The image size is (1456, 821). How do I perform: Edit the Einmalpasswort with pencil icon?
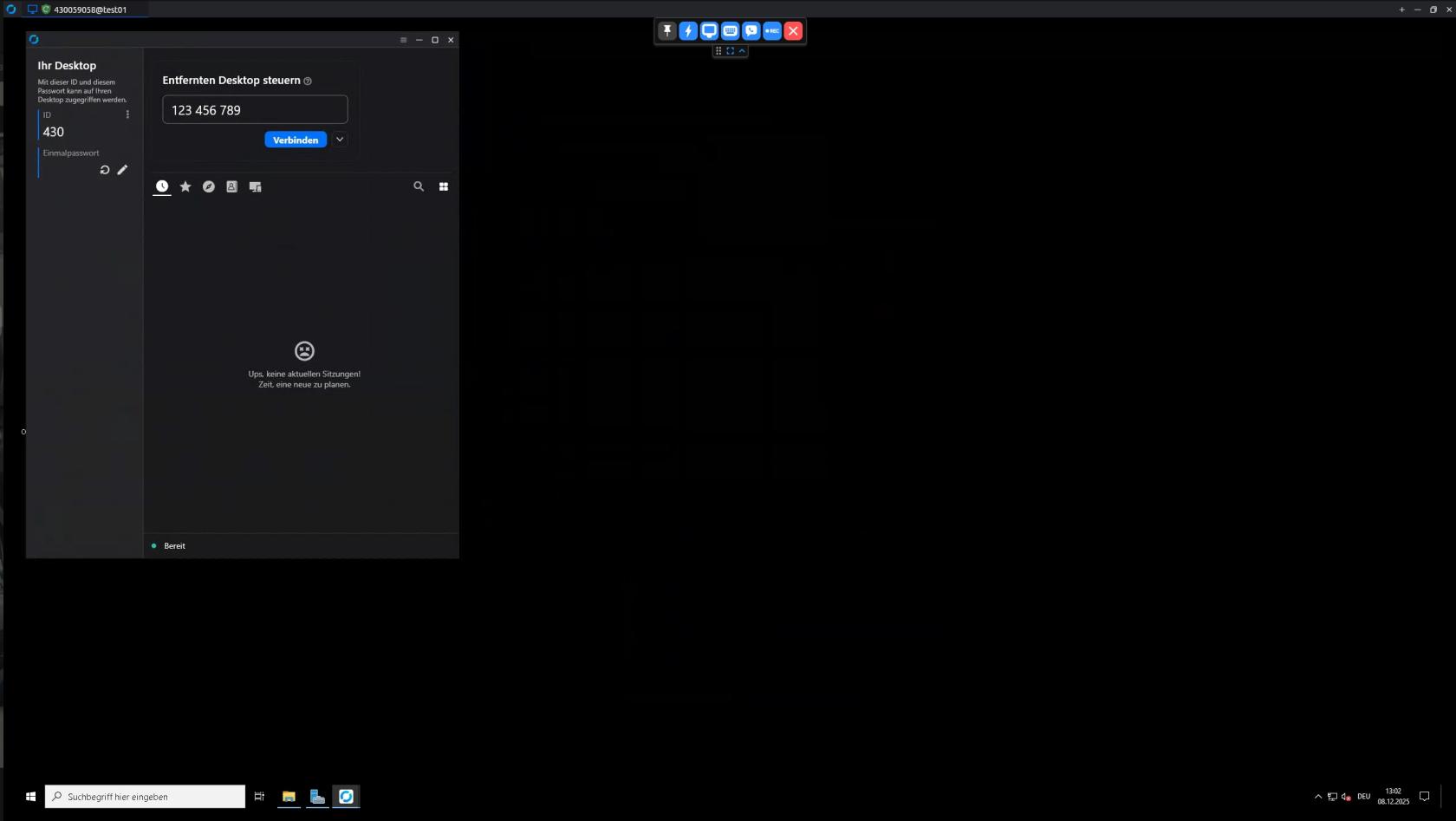pyautogui.click(x=122, y=170)
